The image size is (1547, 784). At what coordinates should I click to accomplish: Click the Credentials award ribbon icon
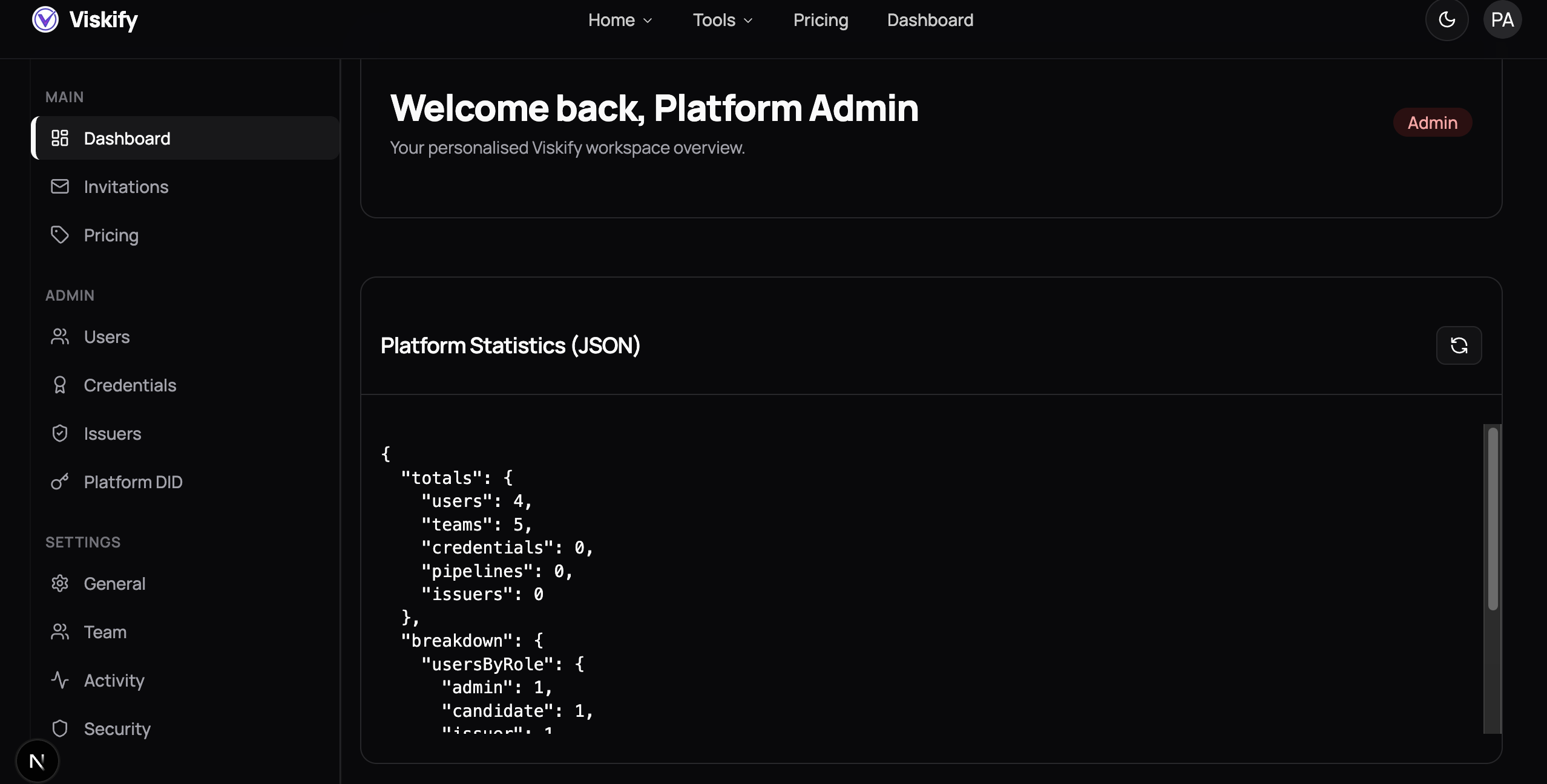[x=60, y=385]
